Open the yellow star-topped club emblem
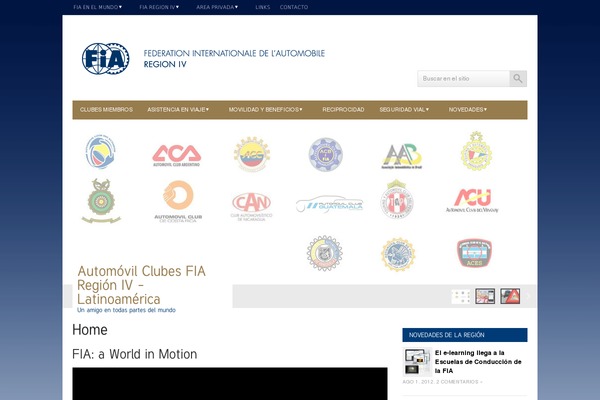Screen dimensions: 600x400 point(476,151)
